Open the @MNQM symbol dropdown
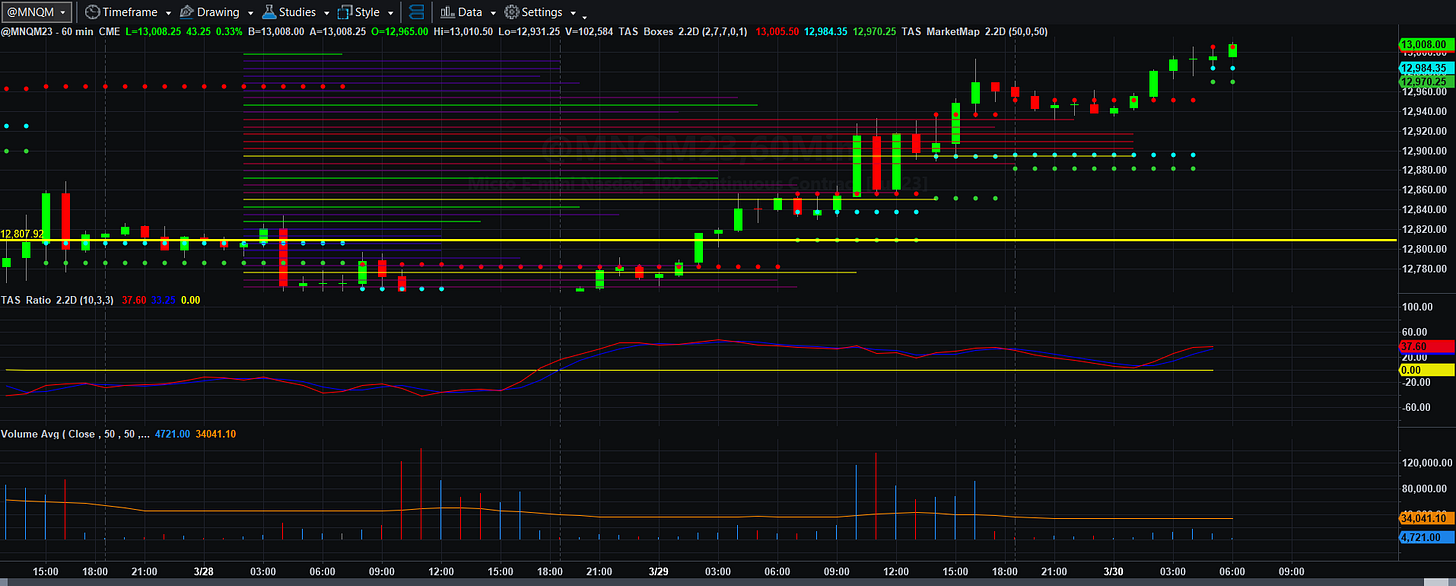This screenshot has width=1456, height=586. click(37, 12)
